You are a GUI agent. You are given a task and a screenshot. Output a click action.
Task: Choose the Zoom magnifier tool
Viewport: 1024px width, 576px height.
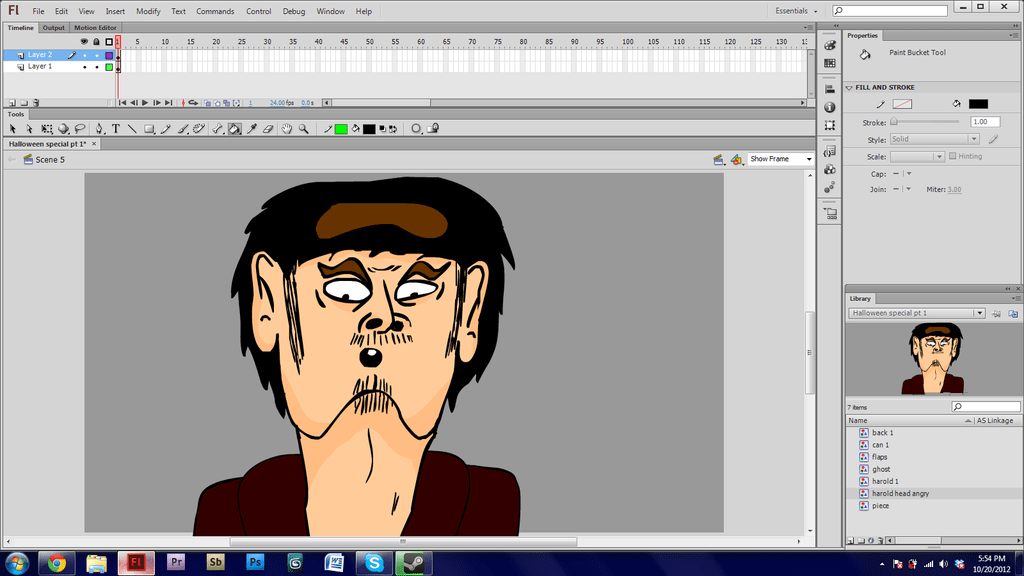click(x=303, y=129)
